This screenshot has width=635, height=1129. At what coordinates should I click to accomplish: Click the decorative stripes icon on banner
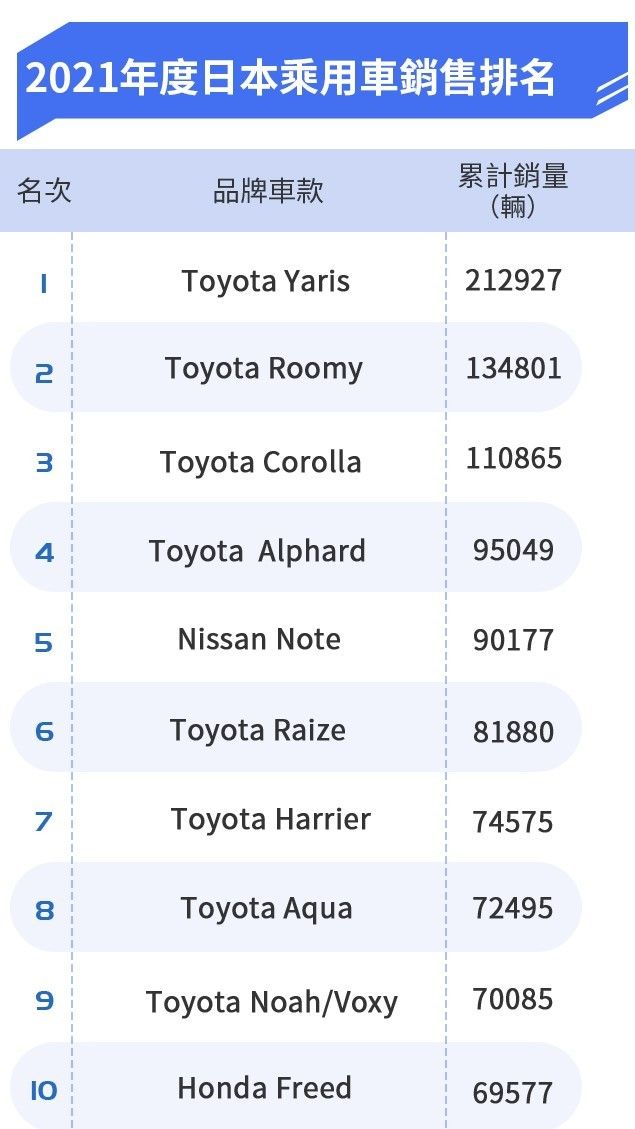[x=612, y=90]
